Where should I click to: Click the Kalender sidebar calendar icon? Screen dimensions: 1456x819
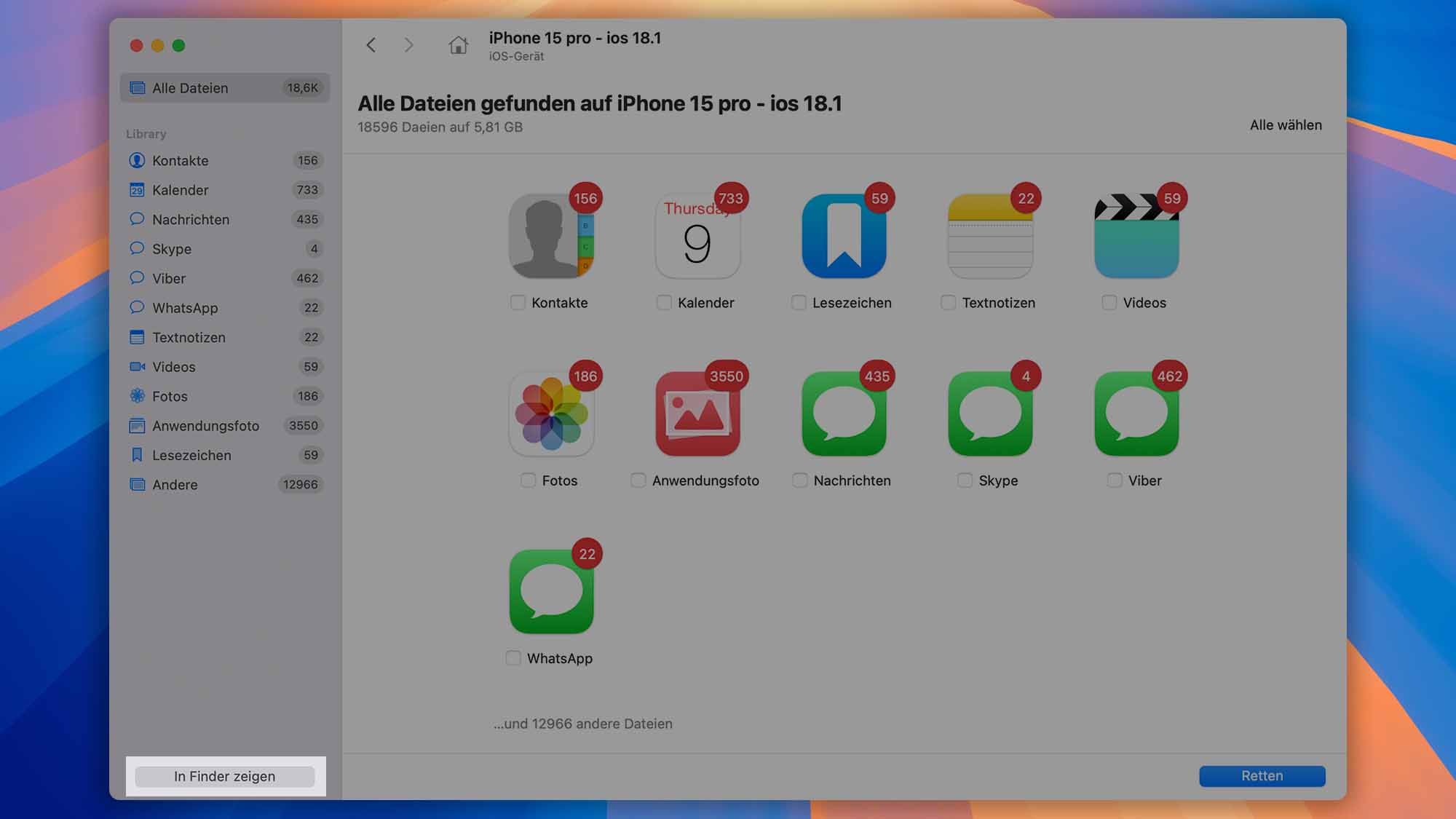[x=137, y=190]
